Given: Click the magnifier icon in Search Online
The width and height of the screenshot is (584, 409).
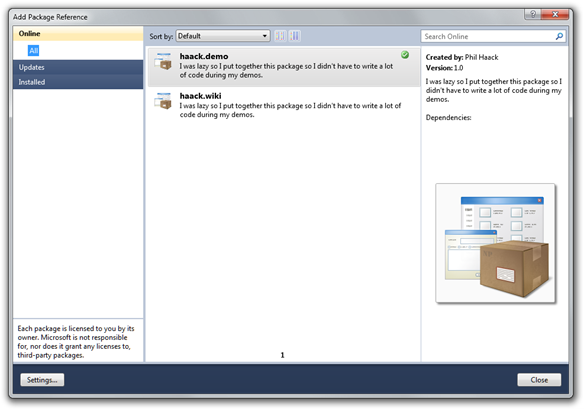Looking at the screenshot, I should (x=559, y=36).
